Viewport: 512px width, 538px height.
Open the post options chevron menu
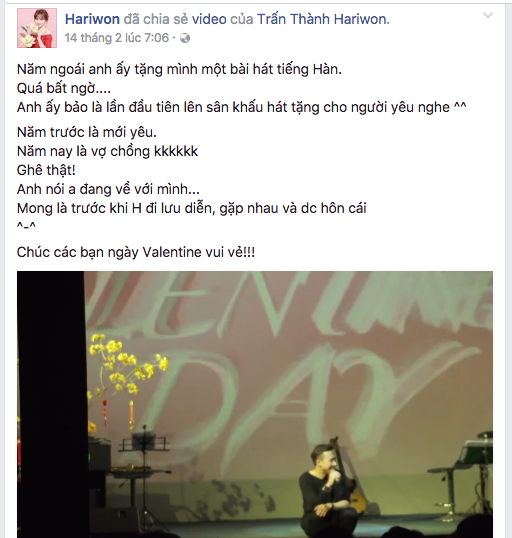click(488, 15)
